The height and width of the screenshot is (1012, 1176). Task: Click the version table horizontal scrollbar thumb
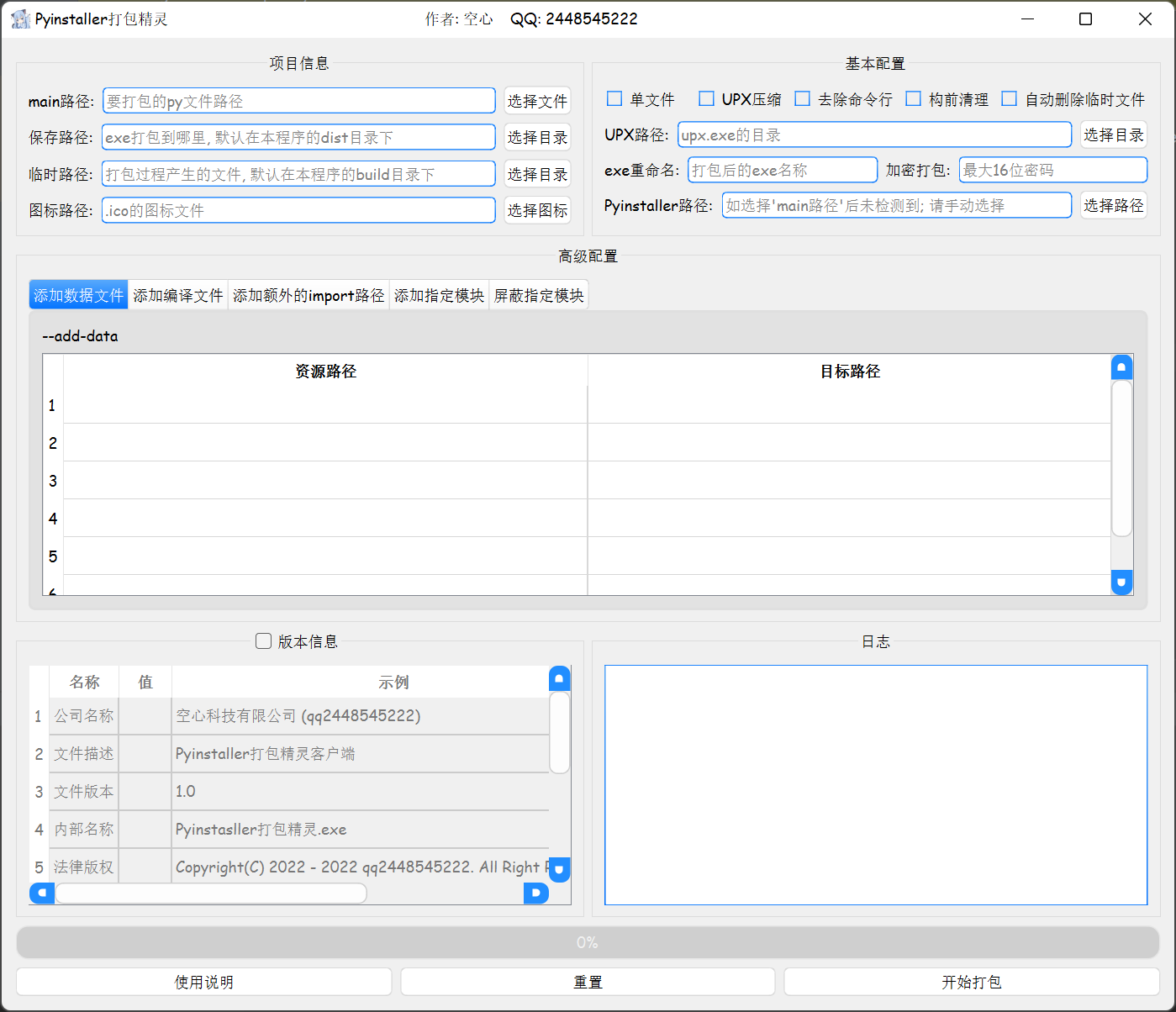coord(211,893)
